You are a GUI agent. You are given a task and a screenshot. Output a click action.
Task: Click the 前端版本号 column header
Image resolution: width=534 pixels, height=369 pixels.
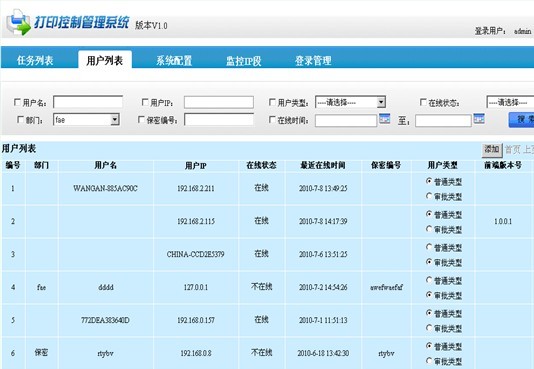point(503,165)
